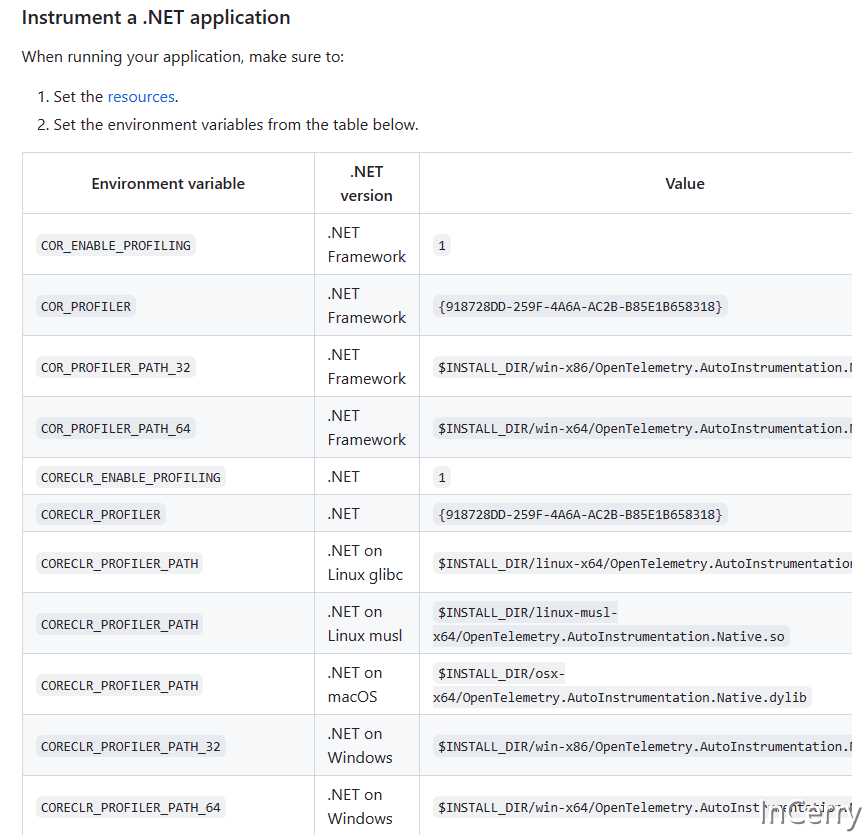Select the CORECLR_PROFILER_PATH_32 variable name
Viewport: 867px width, 835px height.
[x=130, y=746]
